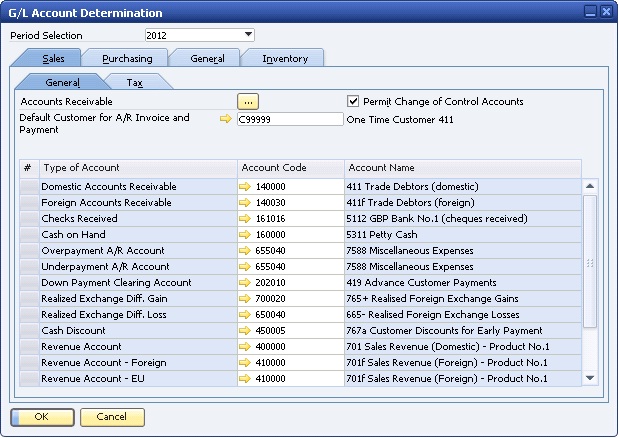
Task: Click the Account Code column header
Action: [291, 168]
